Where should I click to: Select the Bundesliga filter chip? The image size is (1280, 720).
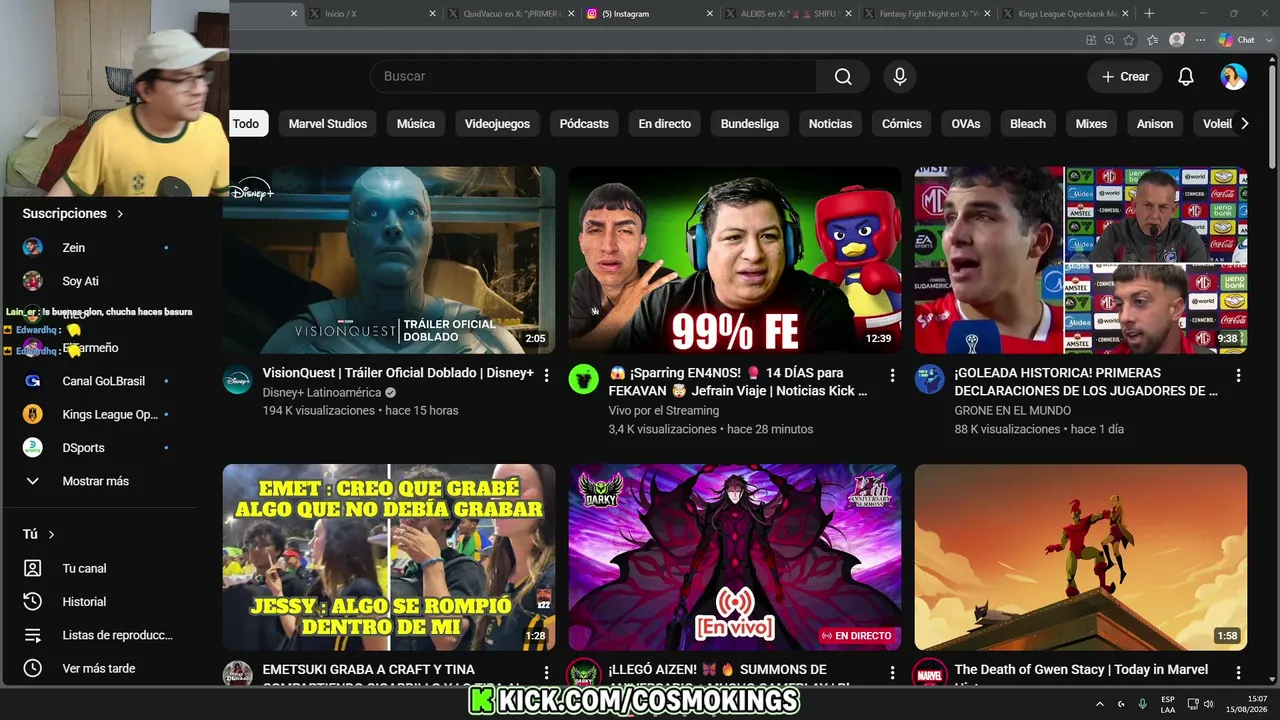click(x=750, y=124)
